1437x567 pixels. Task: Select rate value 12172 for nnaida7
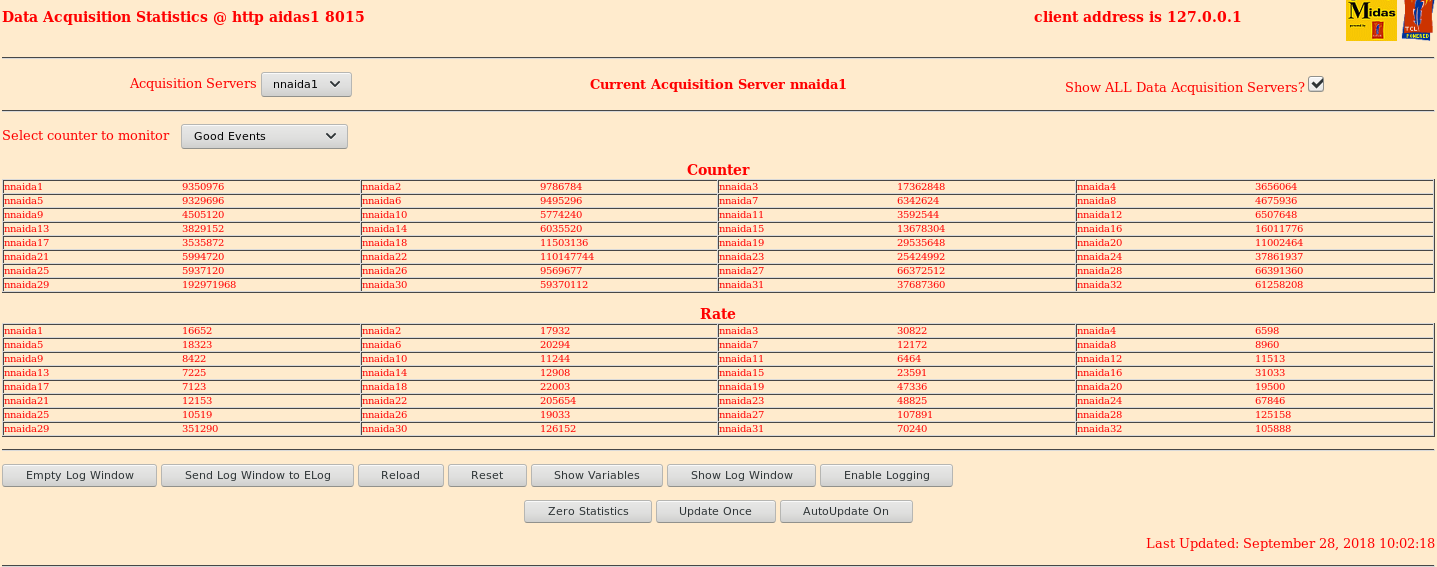click(912, 345)
